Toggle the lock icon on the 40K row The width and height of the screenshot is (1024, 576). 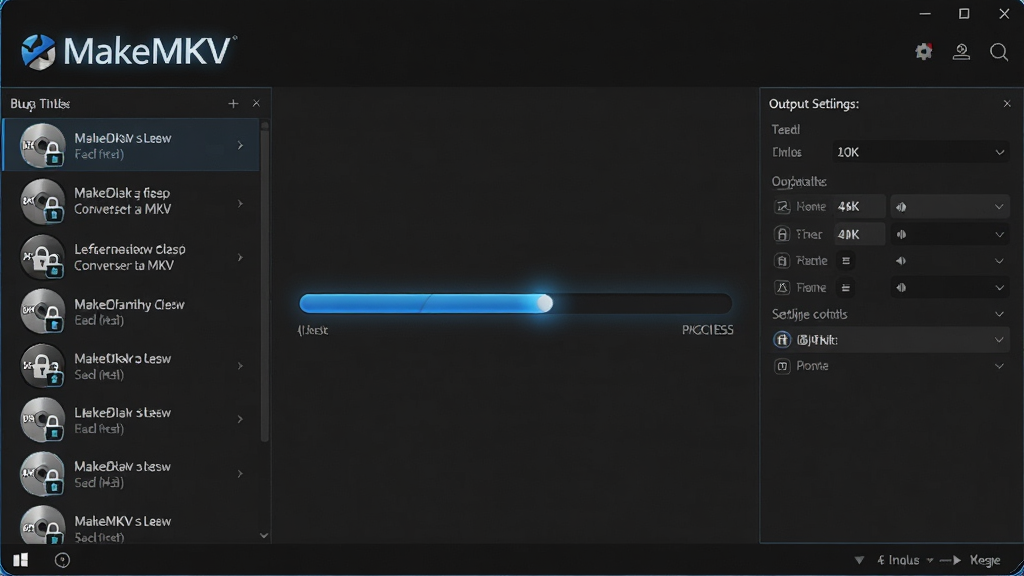coord(782,234)
